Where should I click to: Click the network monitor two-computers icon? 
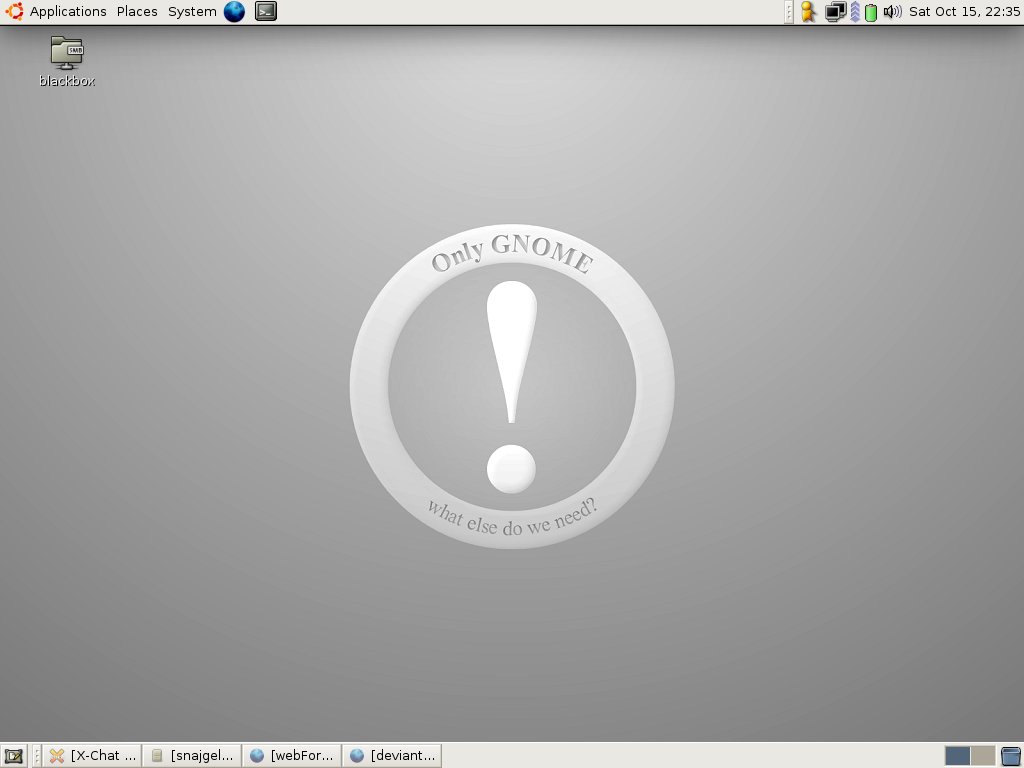(x=835, y=12)
